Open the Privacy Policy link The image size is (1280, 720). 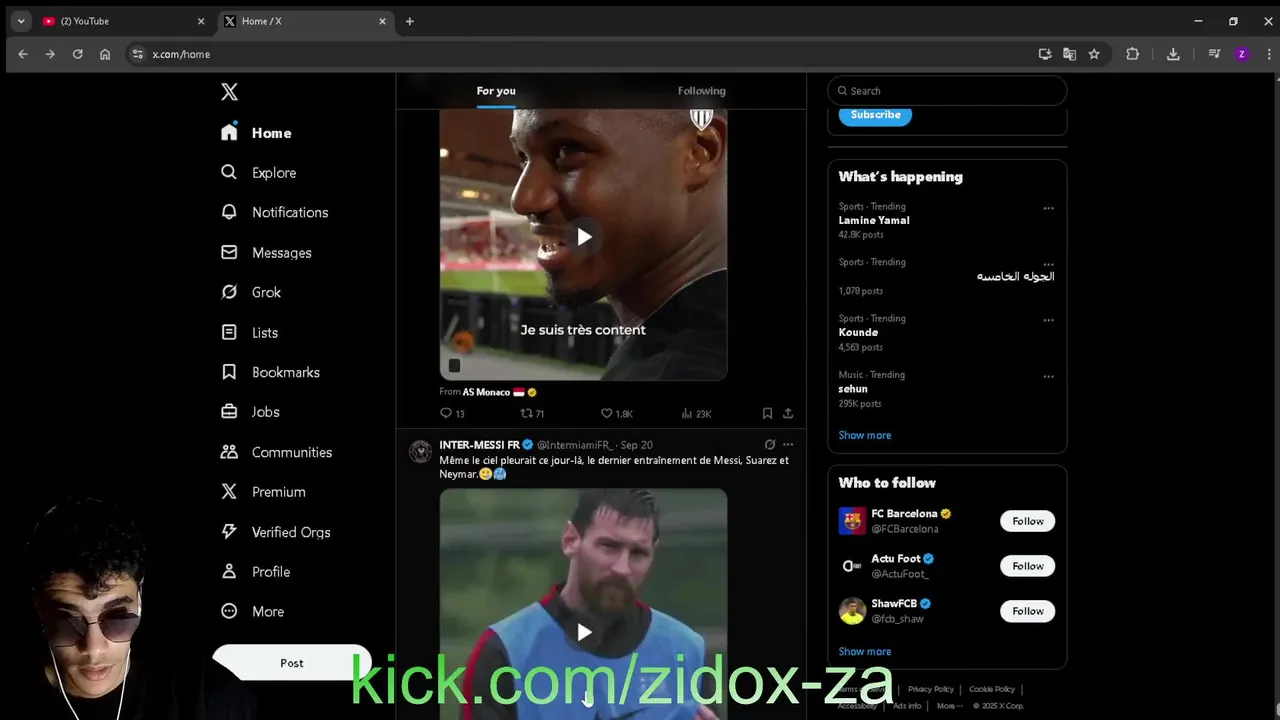pos(930,689)
